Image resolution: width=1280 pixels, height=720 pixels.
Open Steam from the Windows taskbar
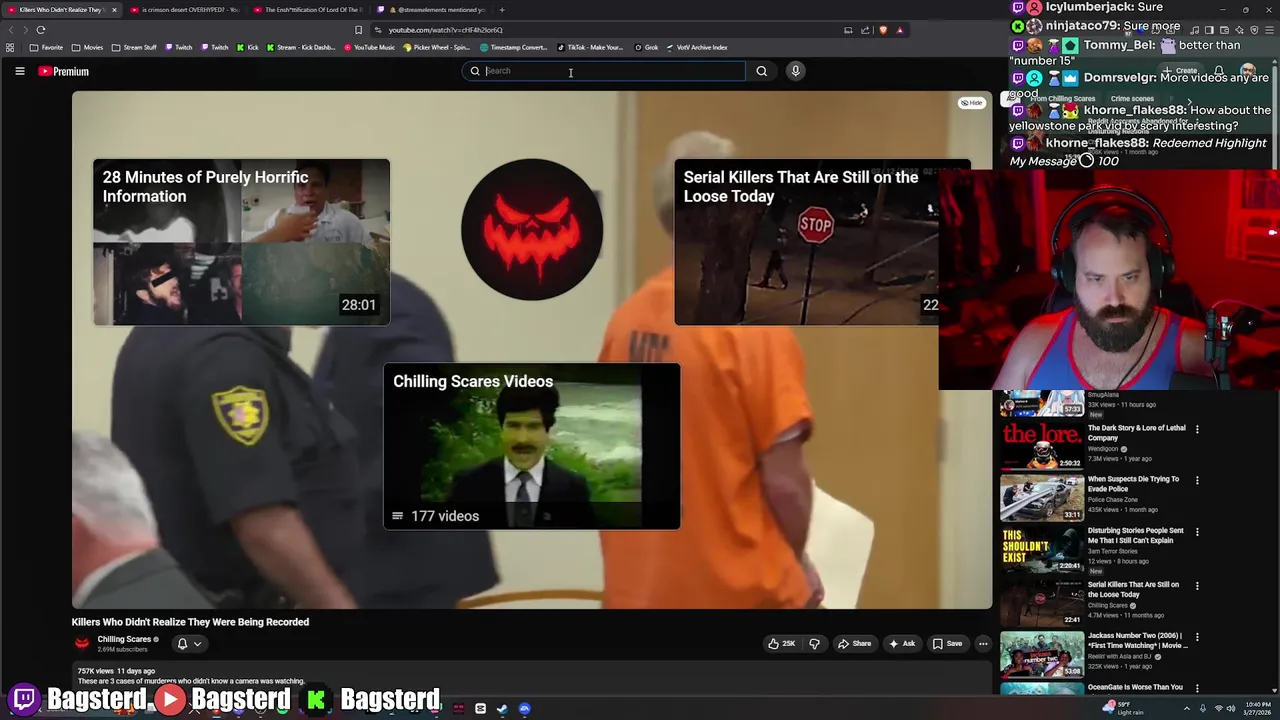[502, 709]
